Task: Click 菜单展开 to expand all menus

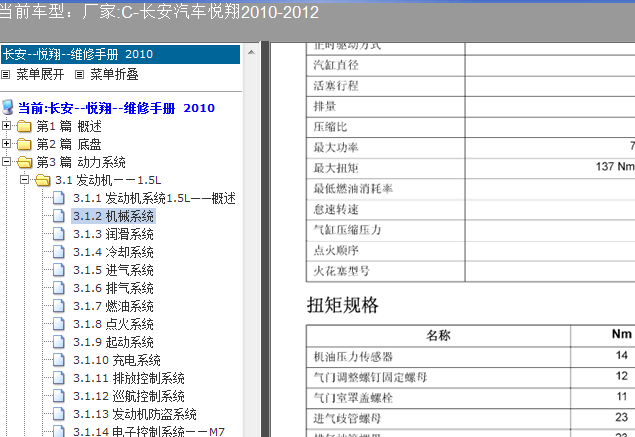Action: pos(40,75)
